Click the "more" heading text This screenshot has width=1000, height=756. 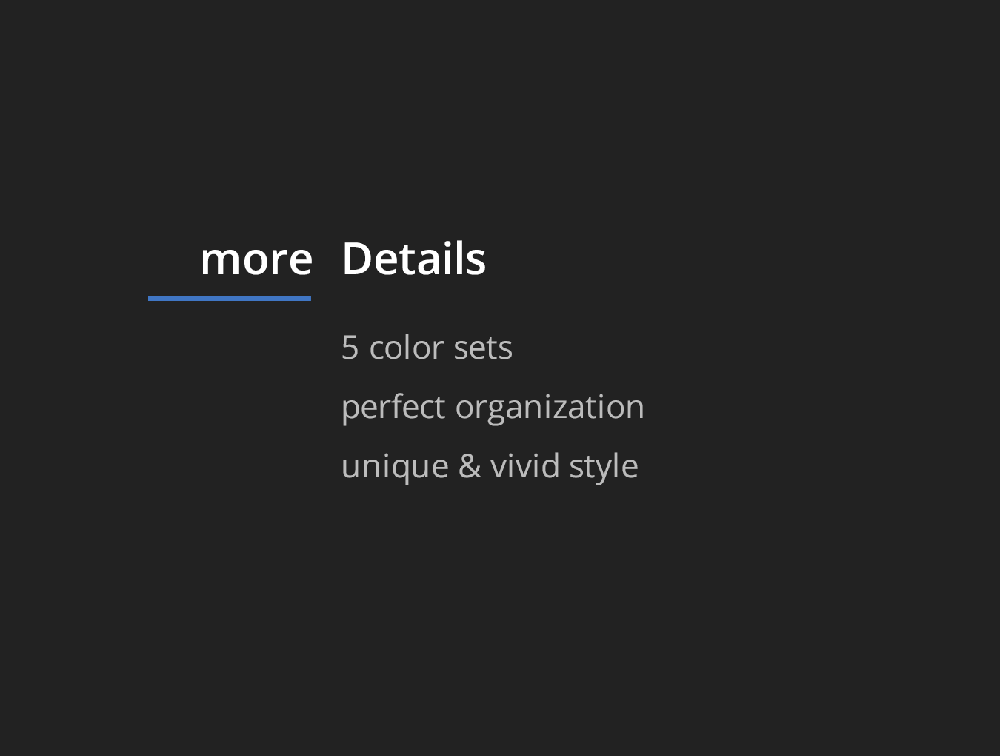click(256, 260)
